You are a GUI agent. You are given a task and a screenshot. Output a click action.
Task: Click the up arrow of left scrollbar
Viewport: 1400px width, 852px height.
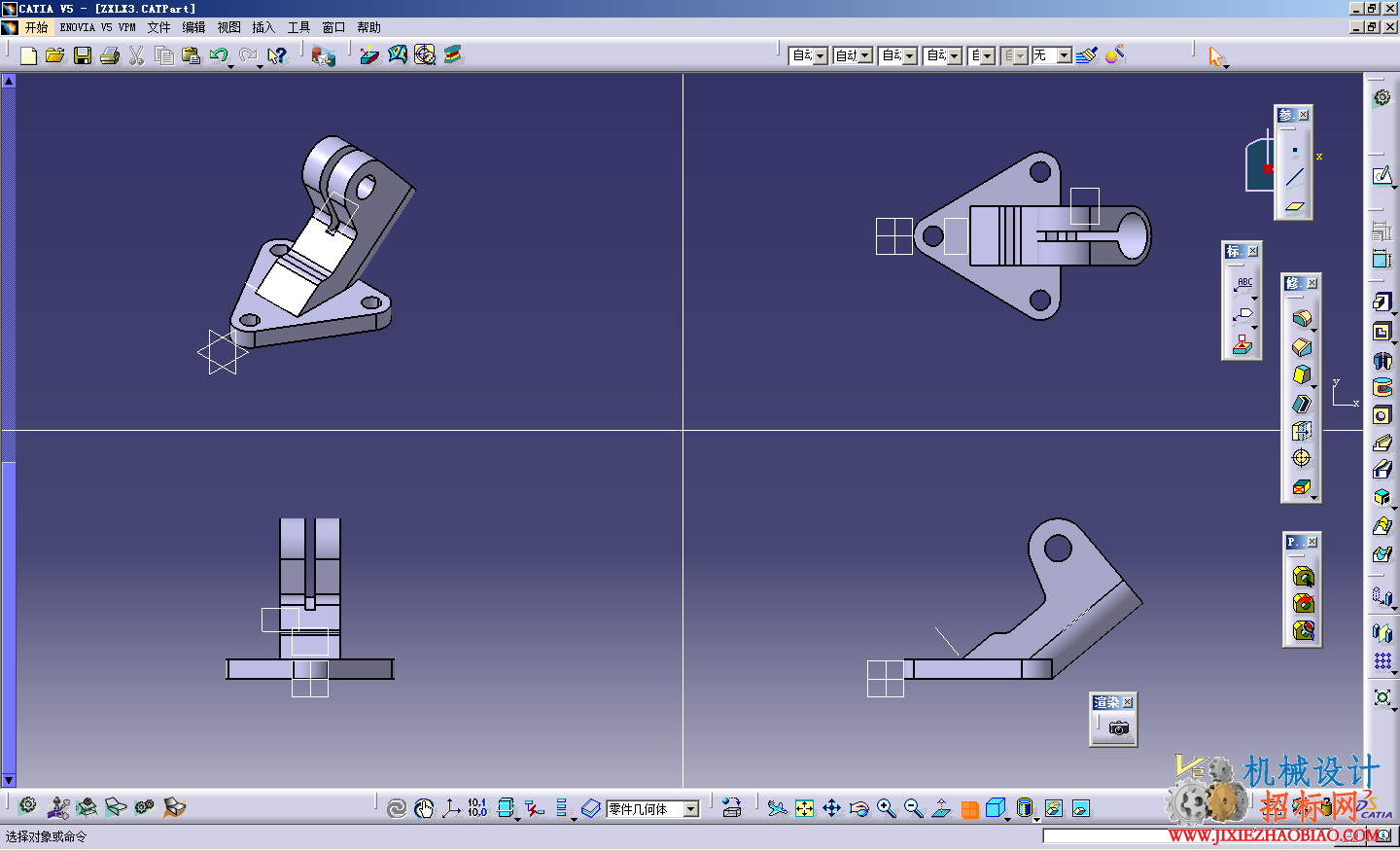[9, 81]
